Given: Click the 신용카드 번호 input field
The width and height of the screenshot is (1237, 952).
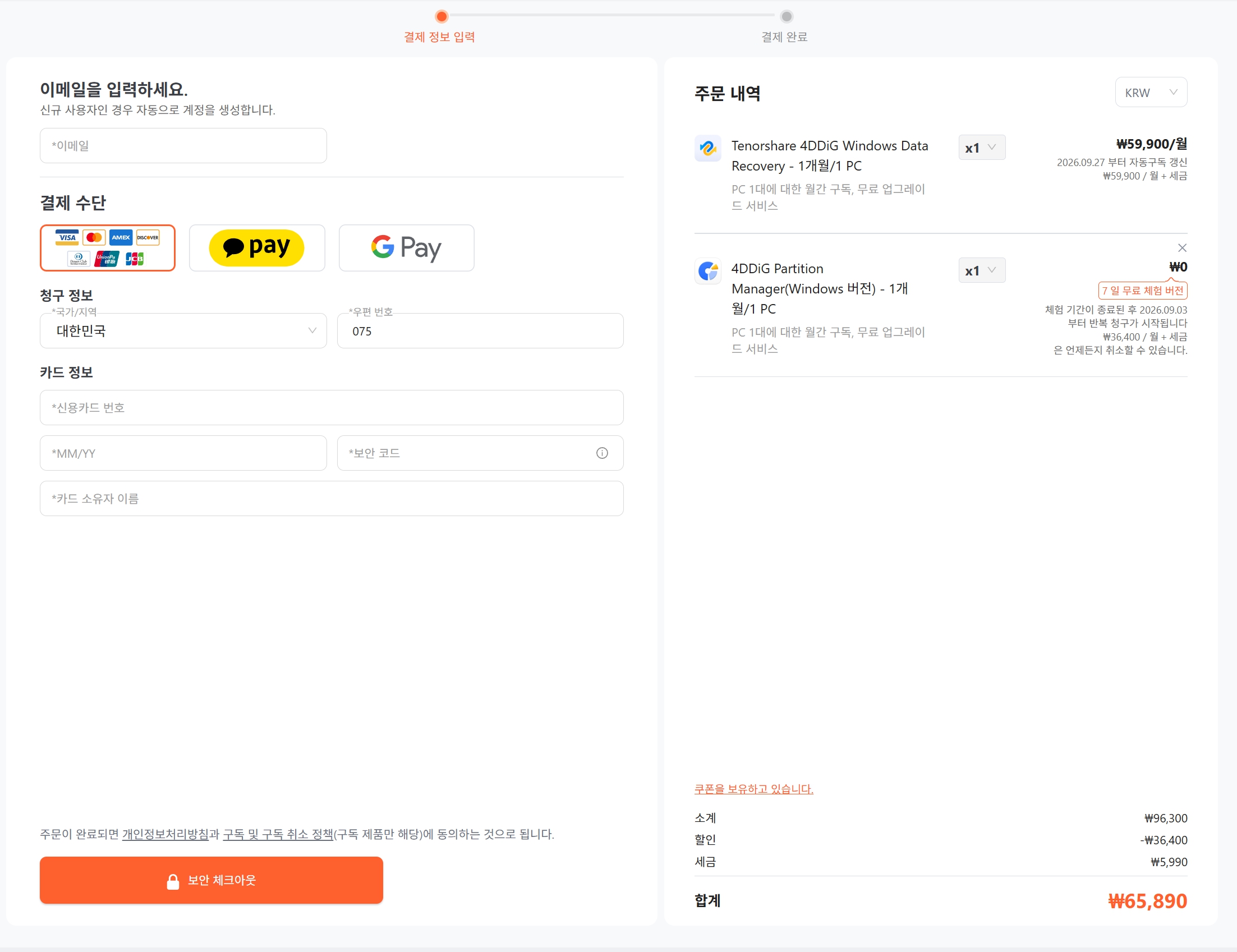Looking at the screenshot, I should point(332,408).
